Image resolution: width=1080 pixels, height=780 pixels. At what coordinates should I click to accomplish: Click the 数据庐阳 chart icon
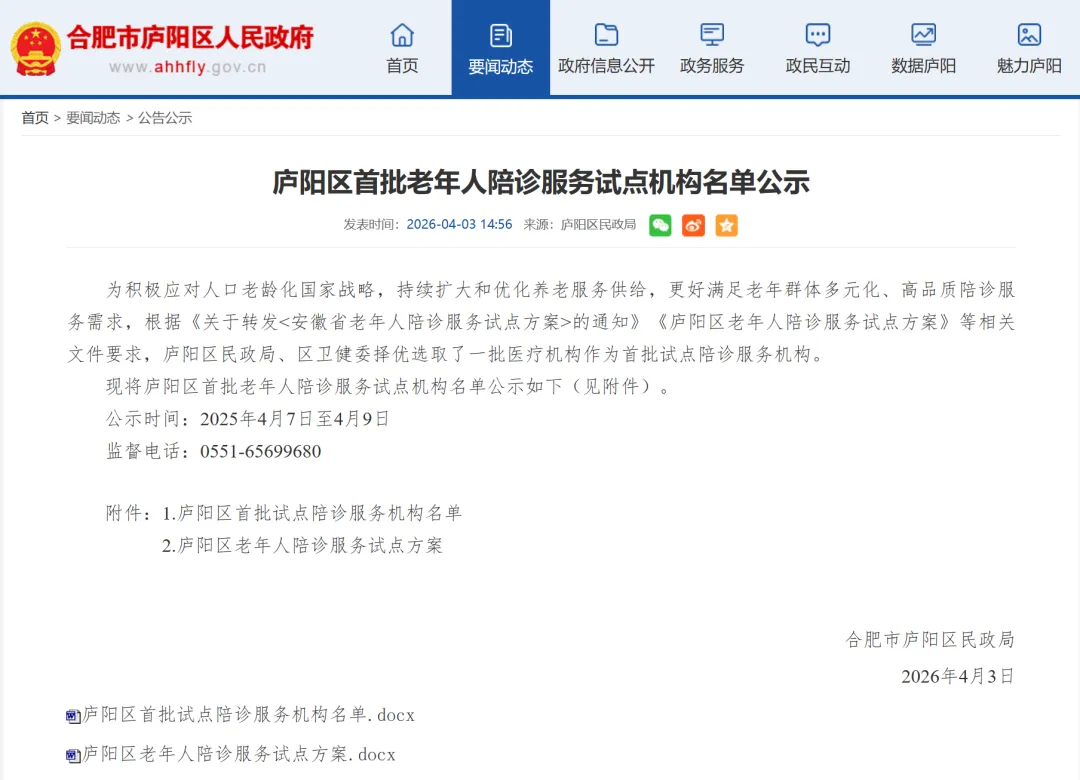coord(924,34)
